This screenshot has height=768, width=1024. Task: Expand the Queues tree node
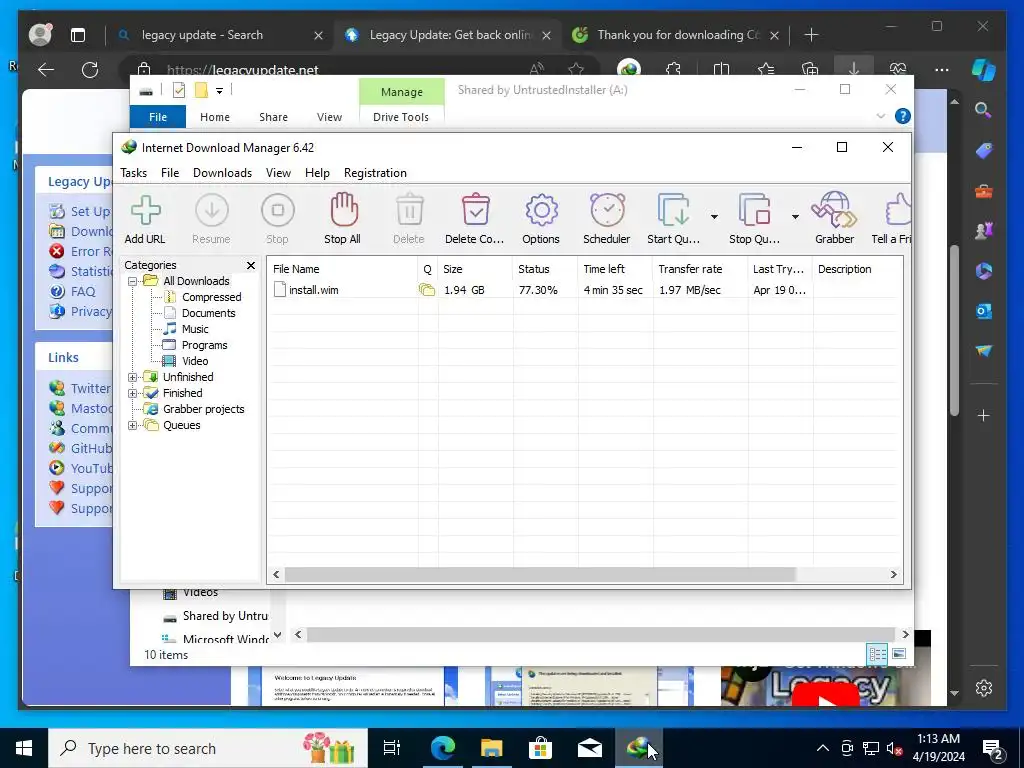[133, 425]
